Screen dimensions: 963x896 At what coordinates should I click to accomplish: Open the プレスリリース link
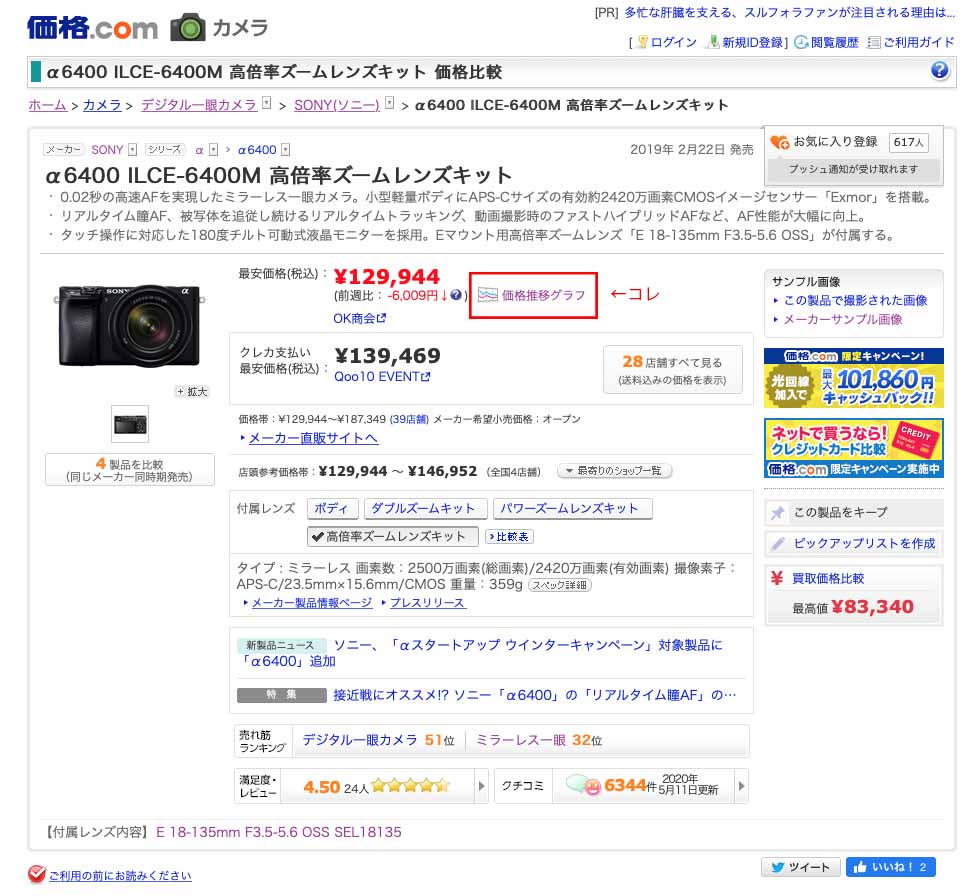pyautogui.click(x=427, y=602)
